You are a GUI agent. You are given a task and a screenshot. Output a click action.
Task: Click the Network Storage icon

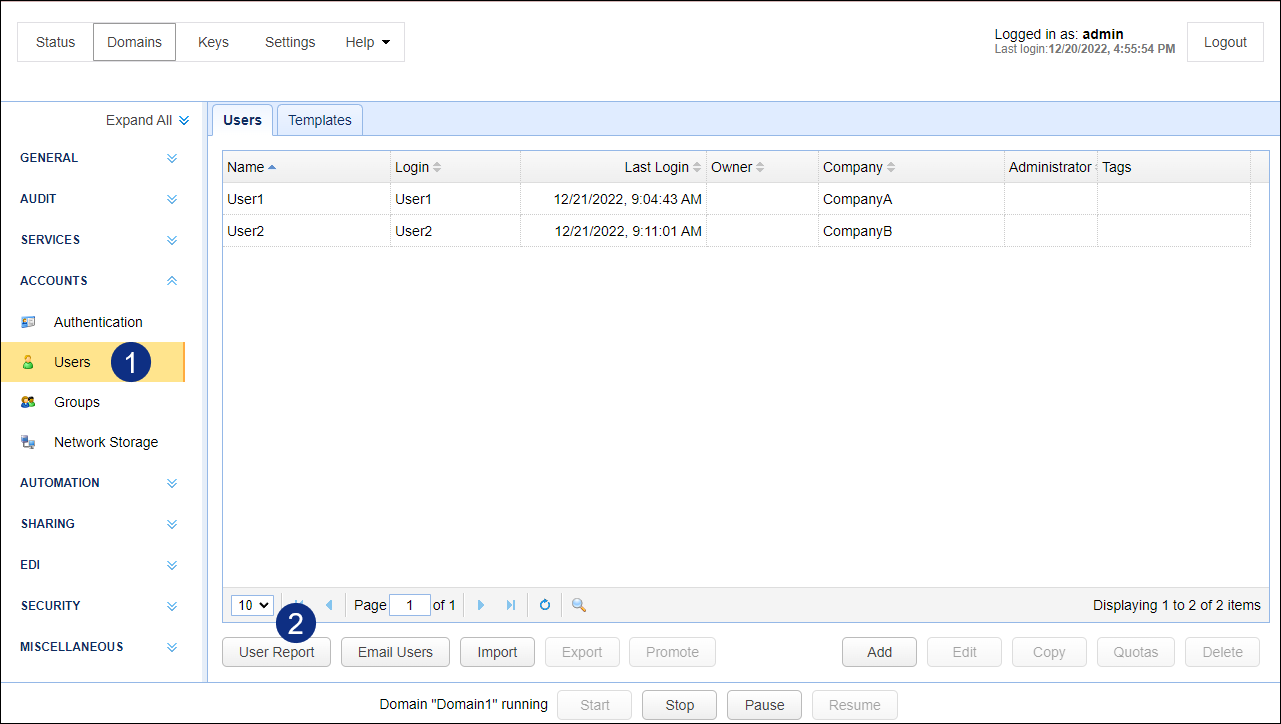point(28,442)
